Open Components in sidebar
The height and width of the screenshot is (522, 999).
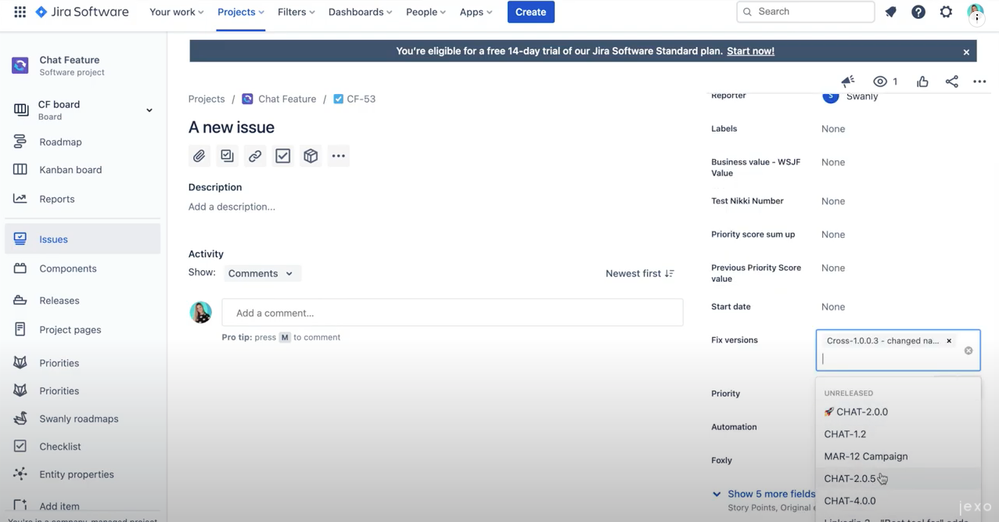click(x=83, y=268)
